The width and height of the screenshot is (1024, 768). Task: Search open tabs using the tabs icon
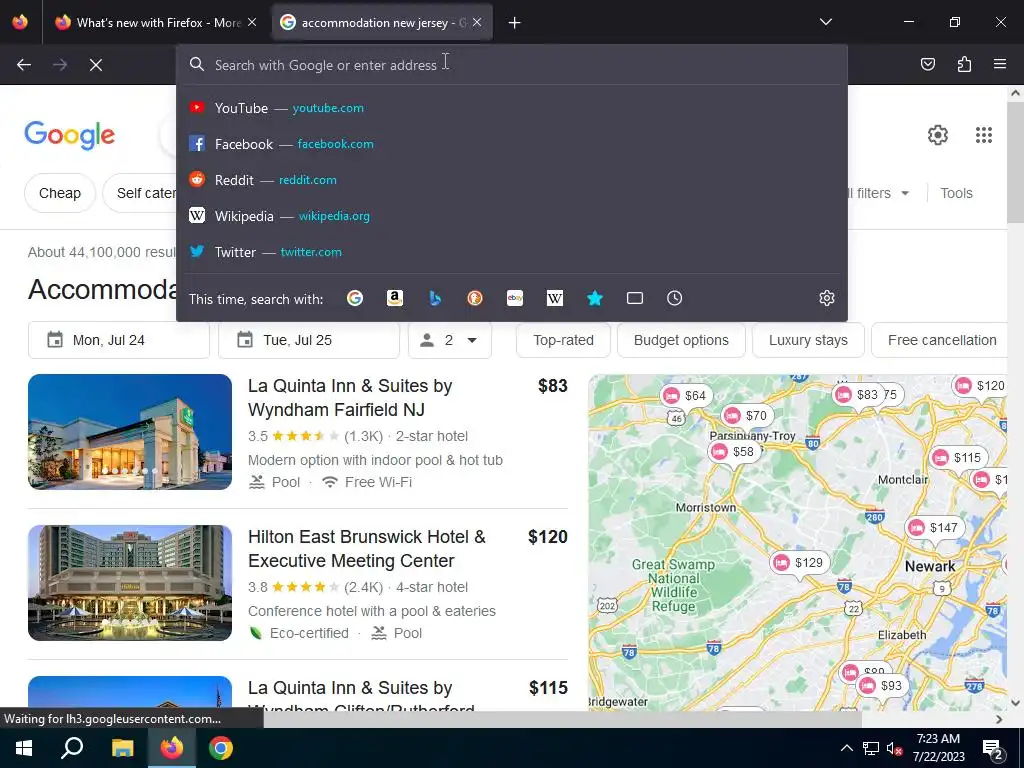coord(635,298)
